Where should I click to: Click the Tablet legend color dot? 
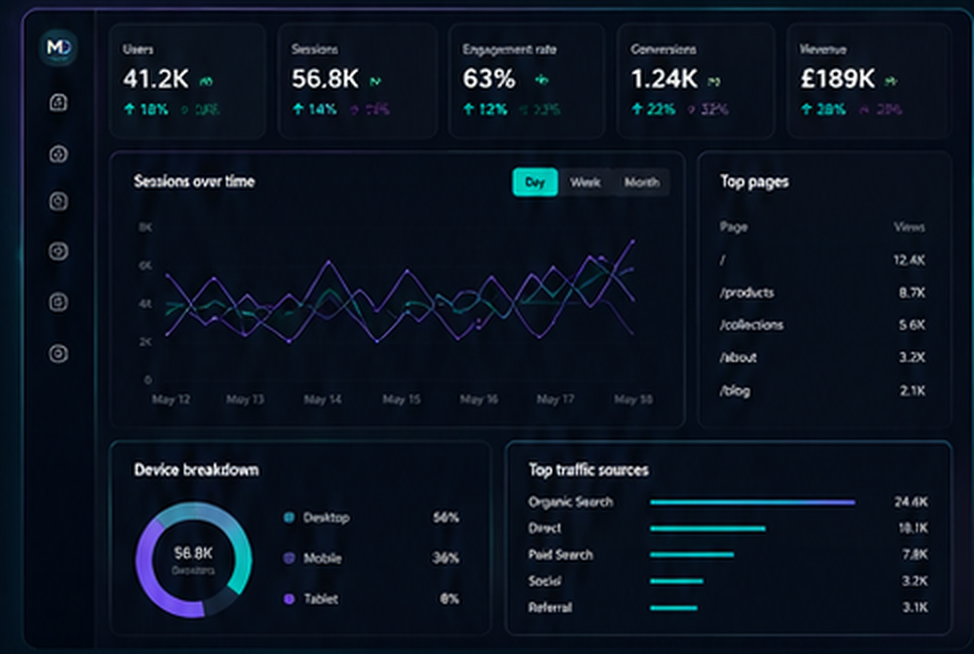click(289, 599)
